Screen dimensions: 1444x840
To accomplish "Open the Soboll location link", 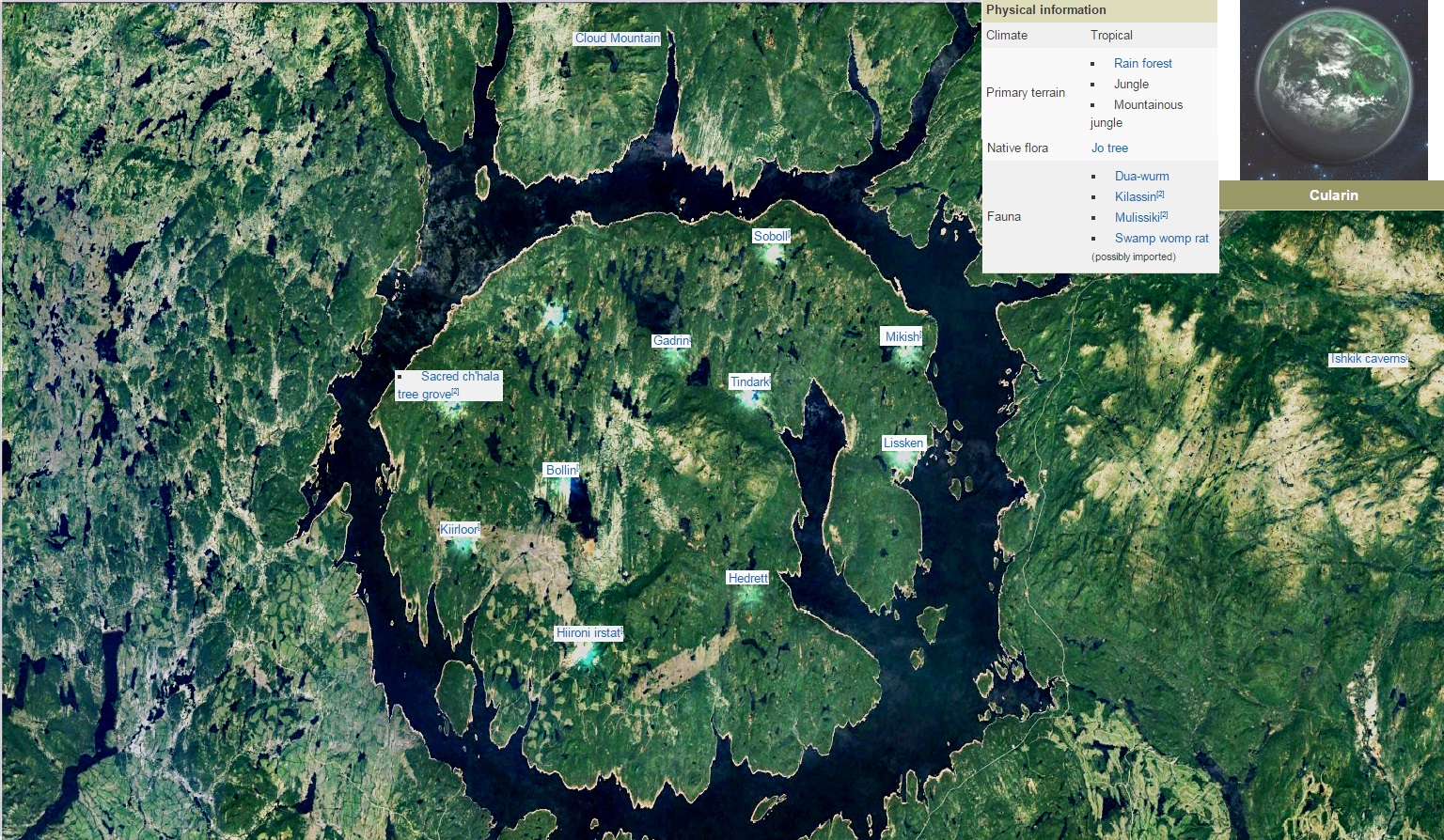I will coord(770,237).
